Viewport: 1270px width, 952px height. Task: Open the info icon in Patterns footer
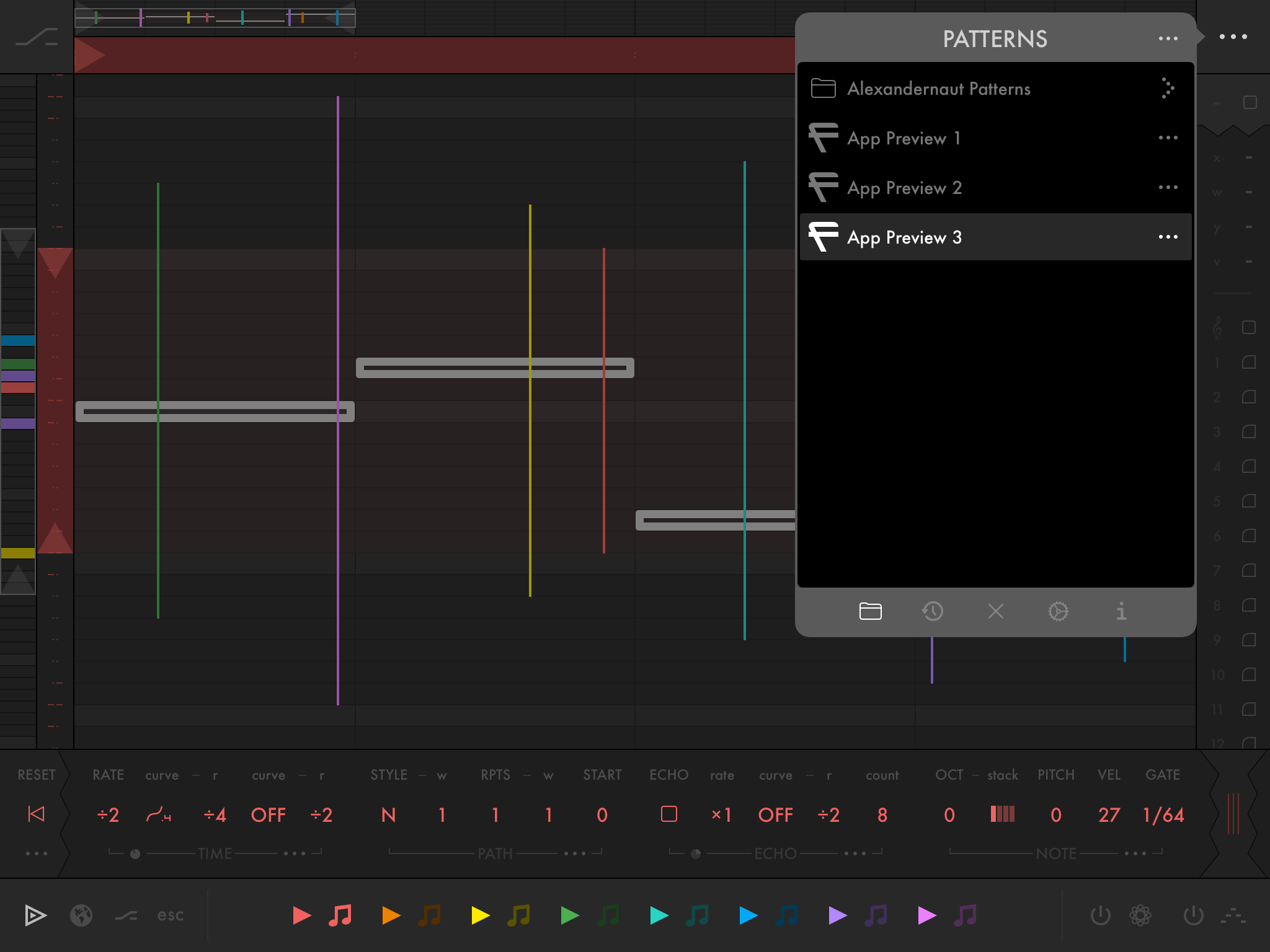[x=1121, y=611]
